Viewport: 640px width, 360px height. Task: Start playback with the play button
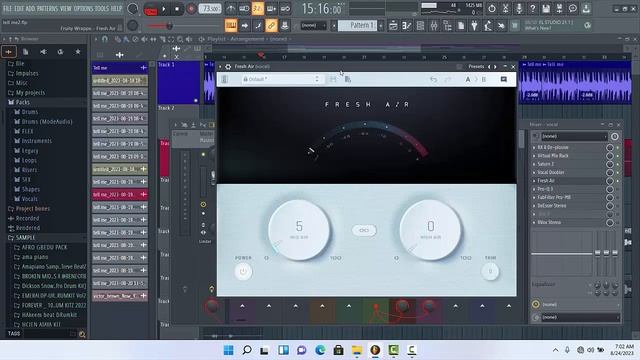[164, 9]
